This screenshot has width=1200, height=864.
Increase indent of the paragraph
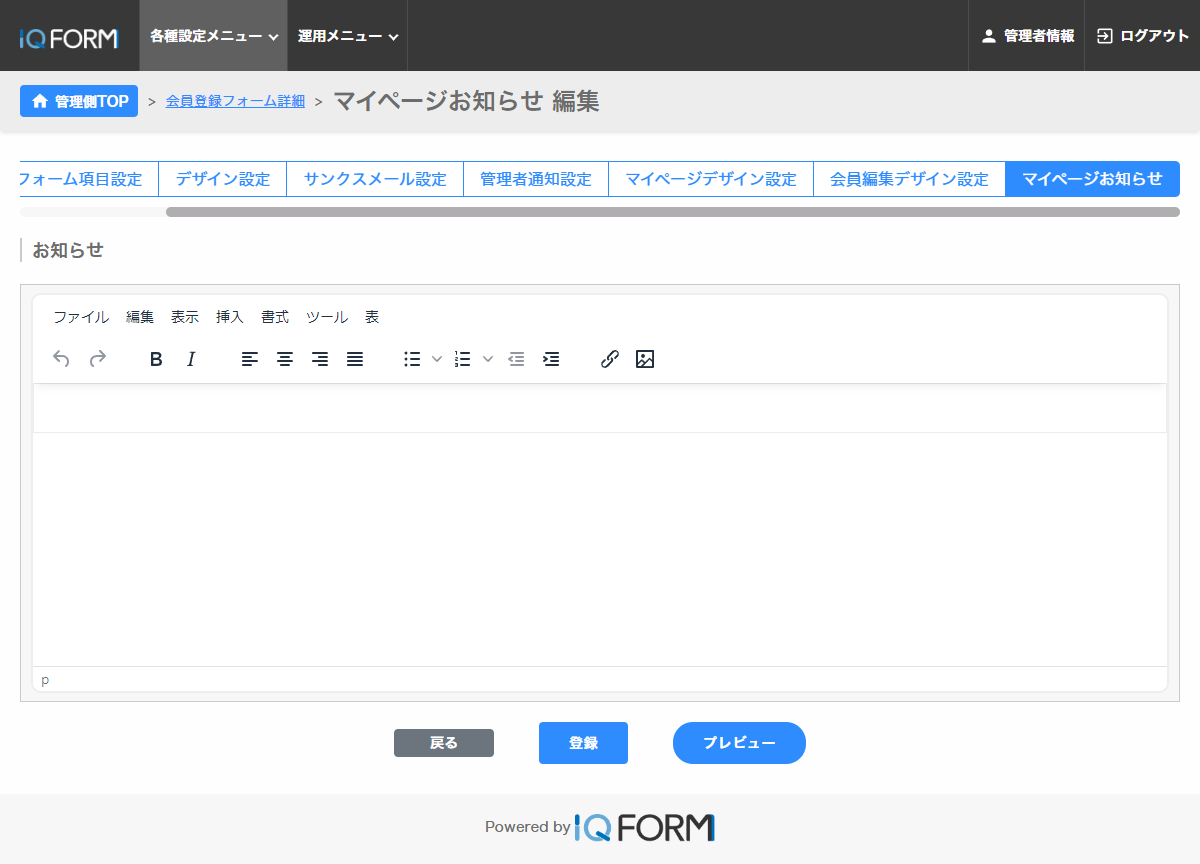(x=551, y=359)
